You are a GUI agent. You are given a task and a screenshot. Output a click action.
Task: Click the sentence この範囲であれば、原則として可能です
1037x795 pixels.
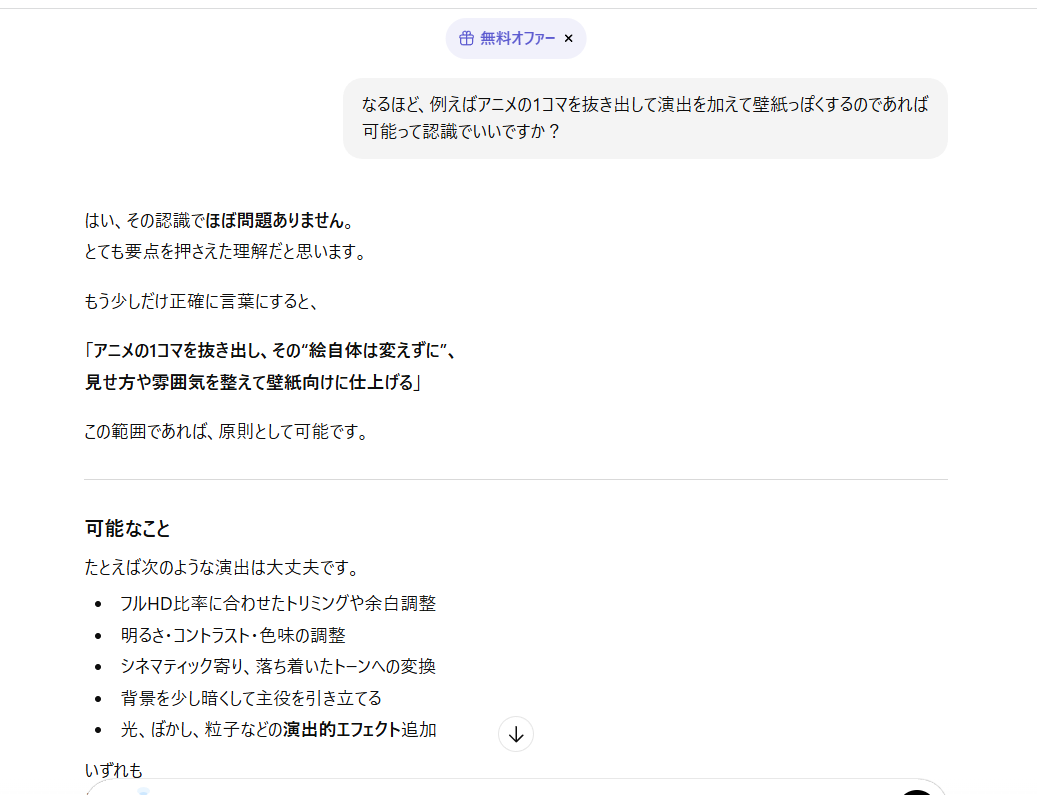click(226, 432)
